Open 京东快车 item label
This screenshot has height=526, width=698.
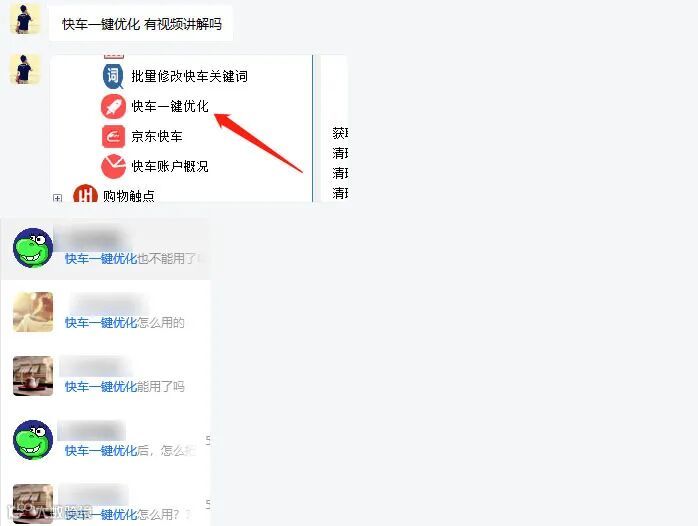(157, 136)
